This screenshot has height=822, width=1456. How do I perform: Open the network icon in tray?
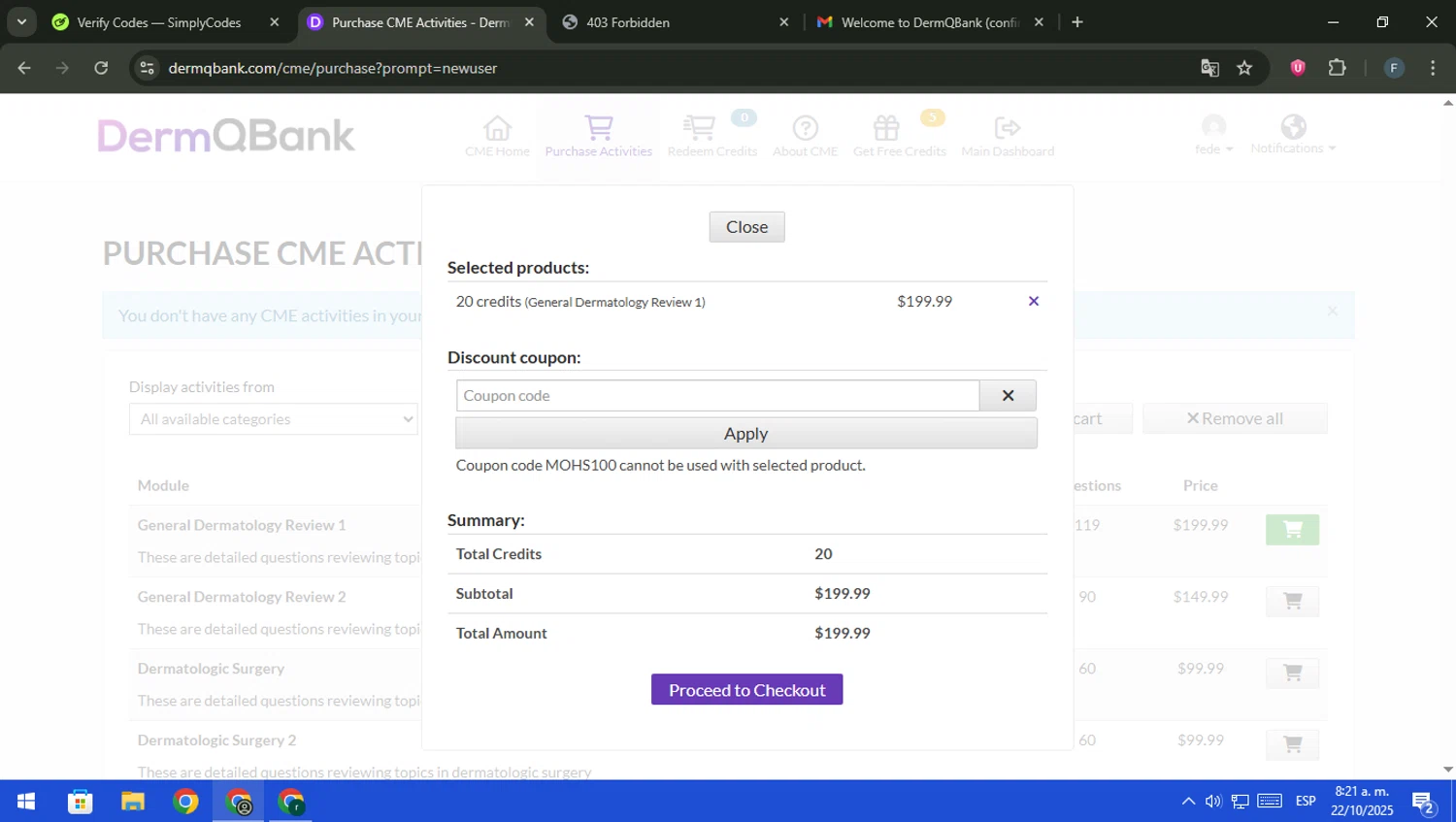coord(1241,802)
